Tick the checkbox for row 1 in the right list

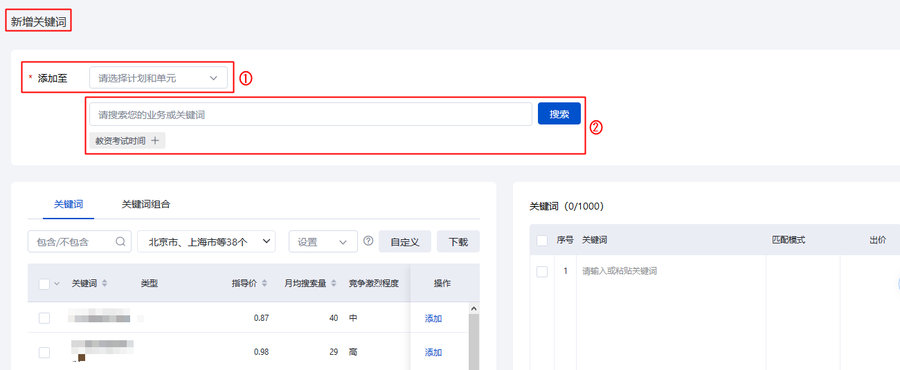542,271
